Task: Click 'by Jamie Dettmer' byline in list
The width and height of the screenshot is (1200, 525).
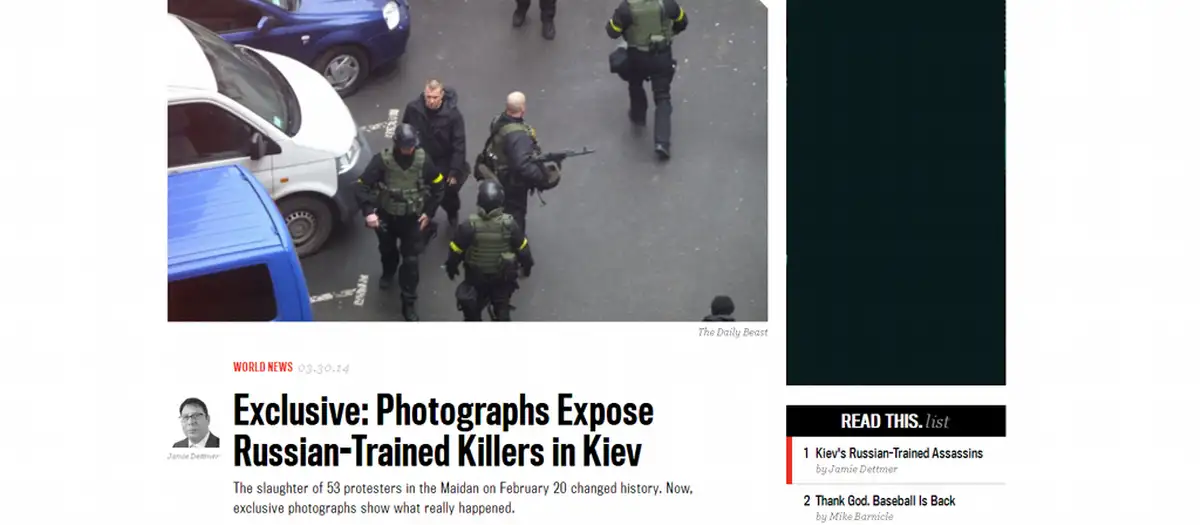Action: tap(856, 469)
